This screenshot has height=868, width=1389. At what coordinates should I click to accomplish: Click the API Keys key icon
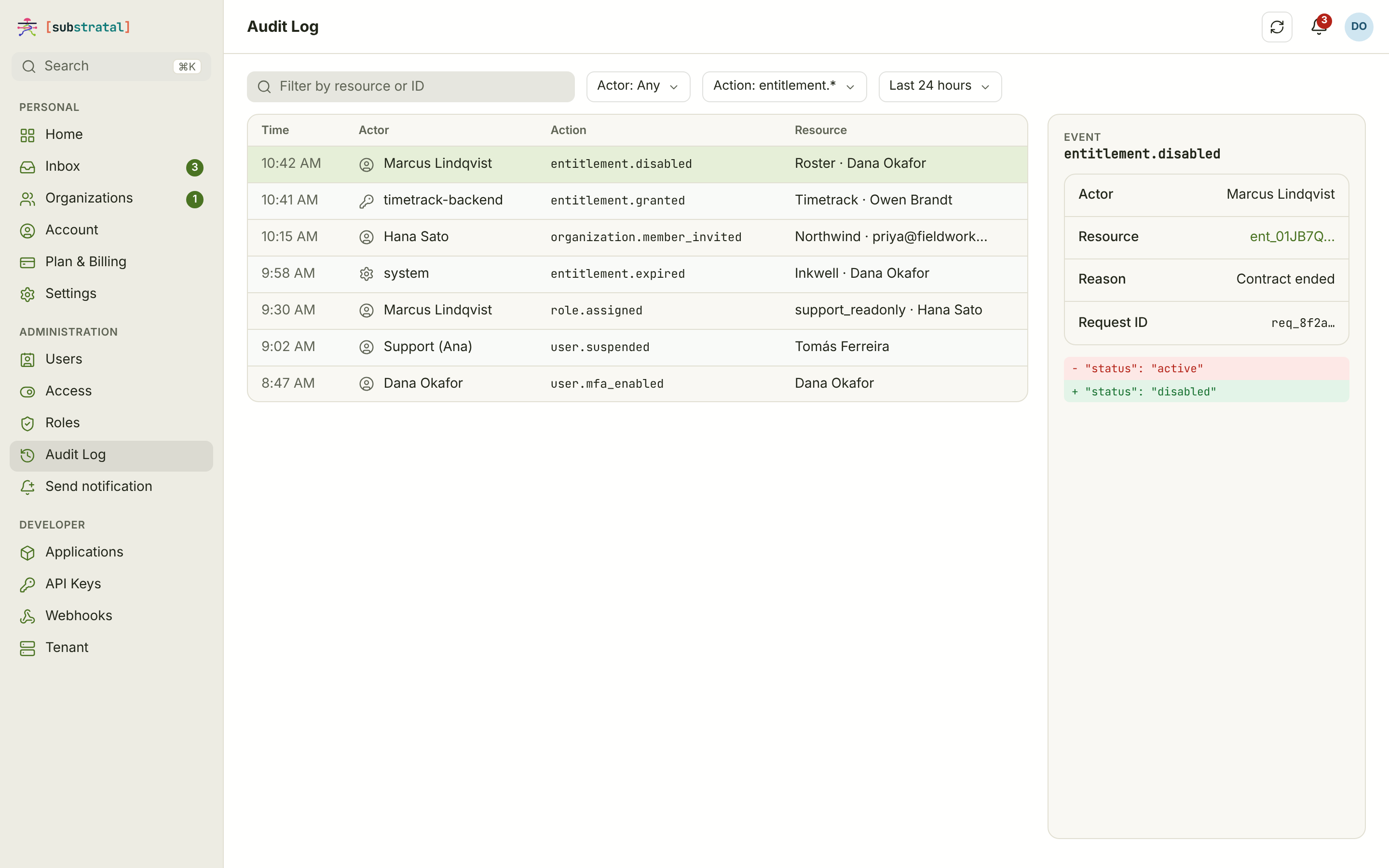tap(27, 584)
